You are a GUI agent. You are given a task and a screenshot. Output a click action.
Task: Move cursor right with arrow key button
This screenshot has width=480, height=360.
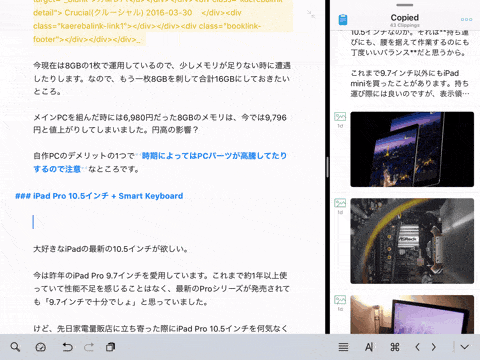coord(434,347)
